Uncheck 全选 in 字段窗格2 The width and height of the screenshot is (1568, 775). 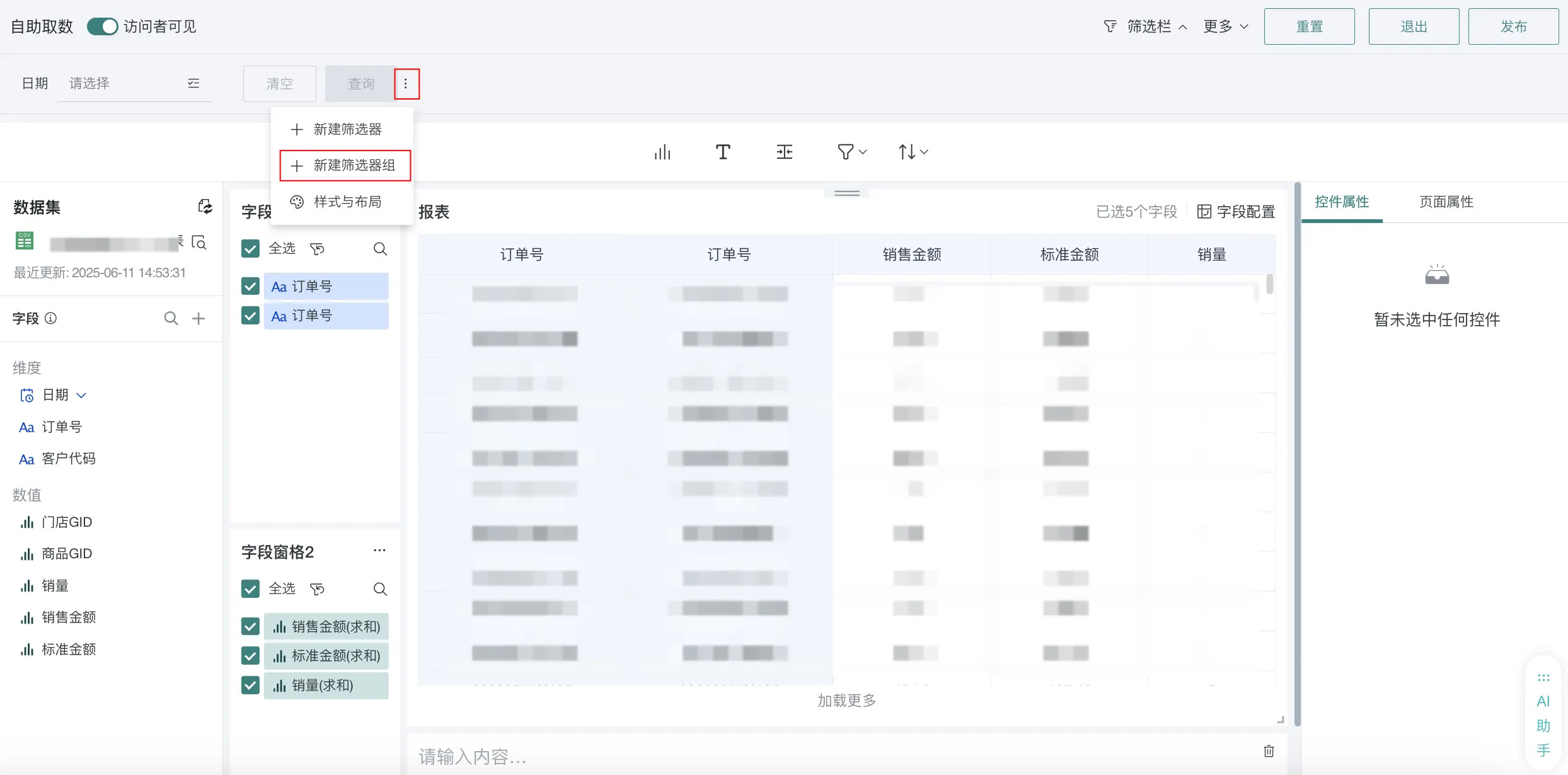pos(250,589)
